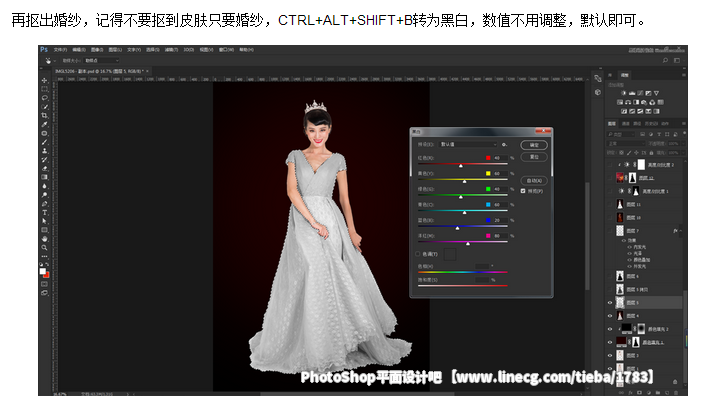Viewport: 709px width, 396px height.
Task: Select the Blur tool
Action: click(44, 186)
